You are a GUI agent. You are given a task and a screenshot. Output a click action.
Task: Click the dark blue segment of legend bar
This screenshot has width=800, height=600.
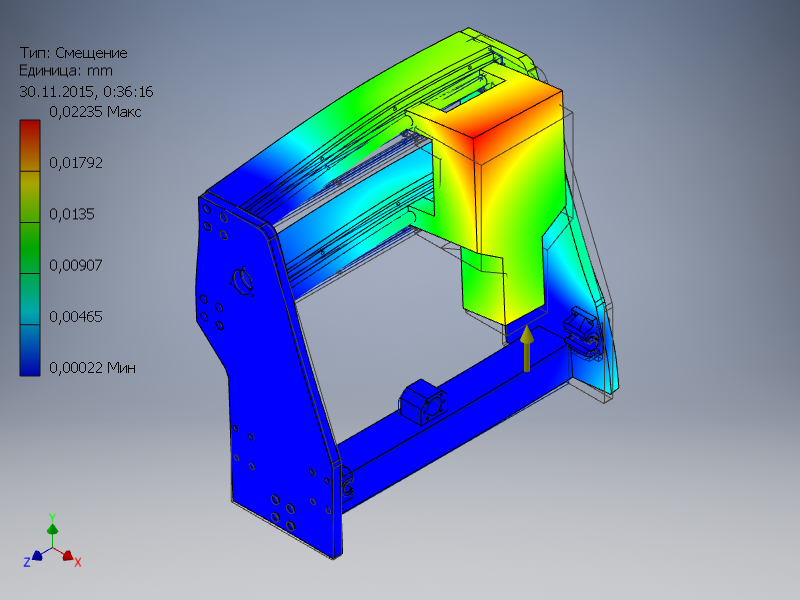(30, 351)
